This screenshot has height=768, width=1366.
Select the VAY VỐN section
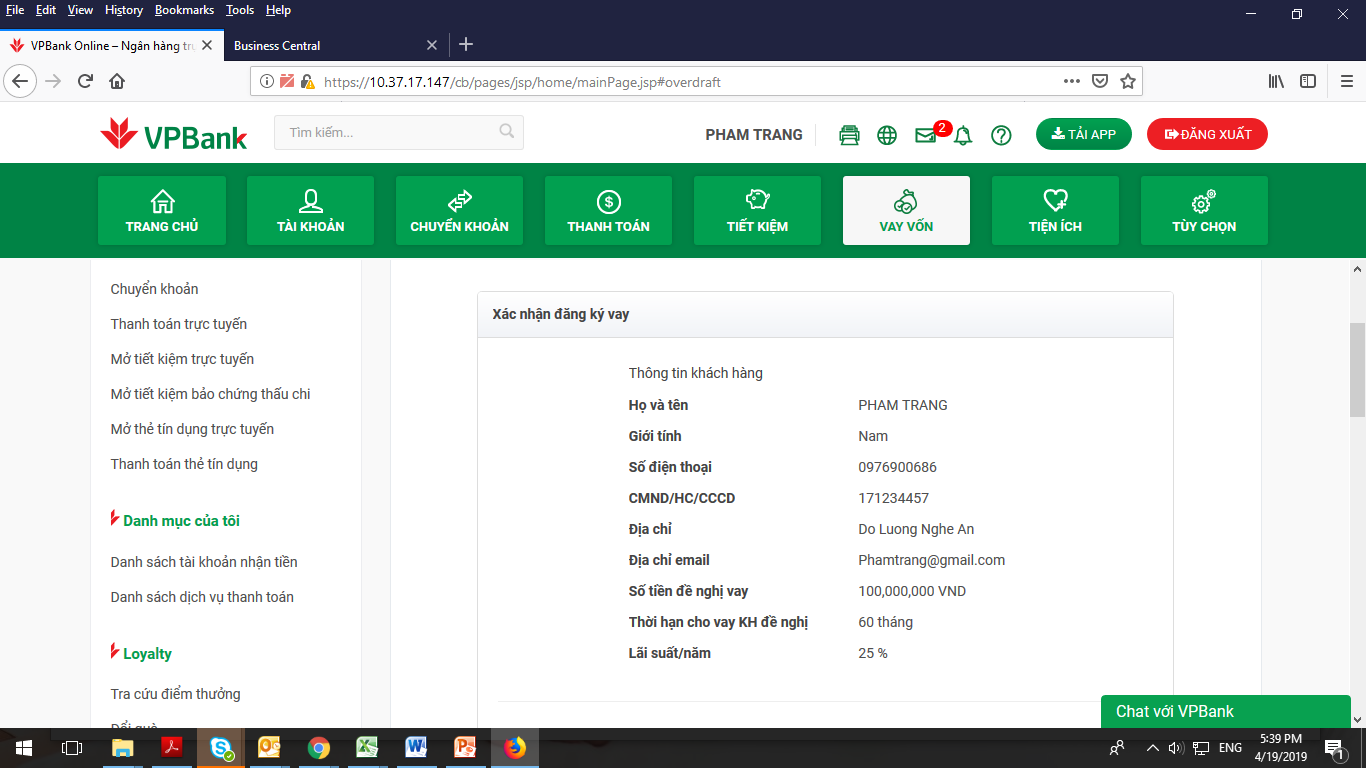tap(906, 210)
